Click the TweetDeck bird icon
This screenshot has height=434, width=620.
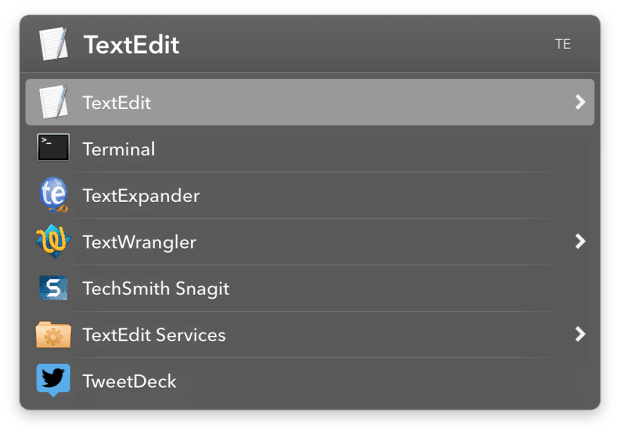coord(53,381)
